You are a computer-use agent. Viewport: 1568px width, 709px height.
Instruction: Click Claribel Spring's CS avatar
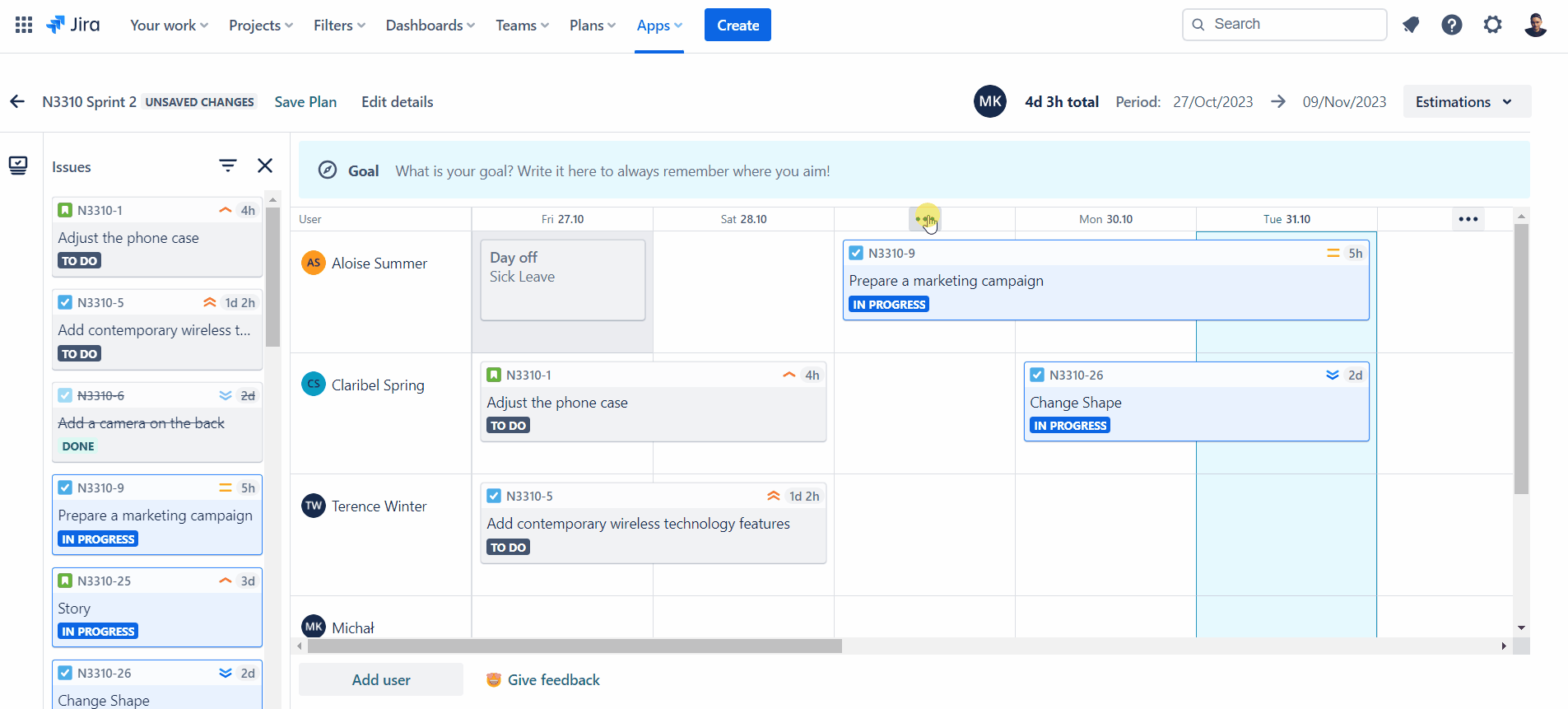pyautogui.click(x=313, y=384)
